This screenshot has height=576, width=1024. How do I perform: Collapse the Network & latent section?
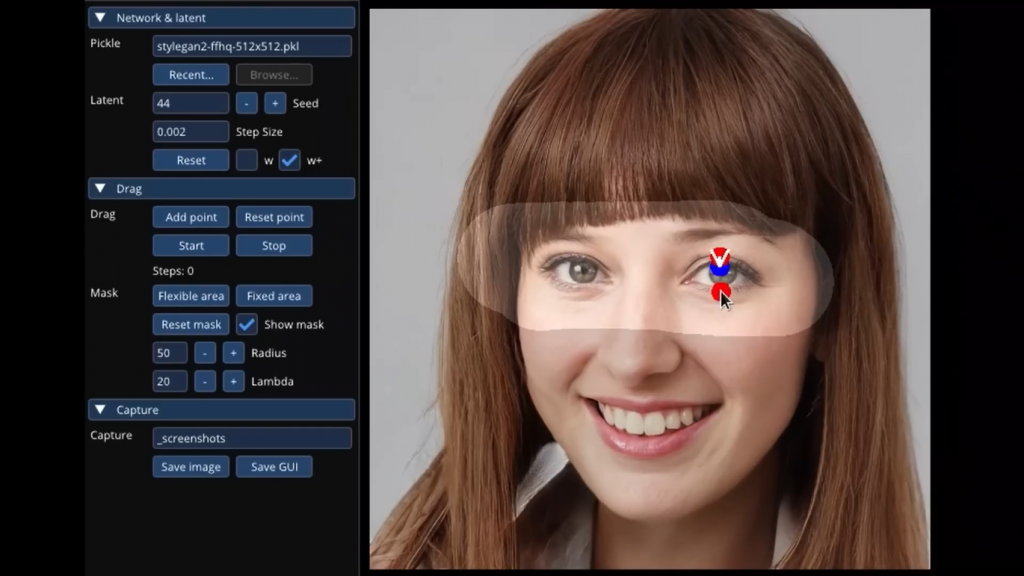221,18
